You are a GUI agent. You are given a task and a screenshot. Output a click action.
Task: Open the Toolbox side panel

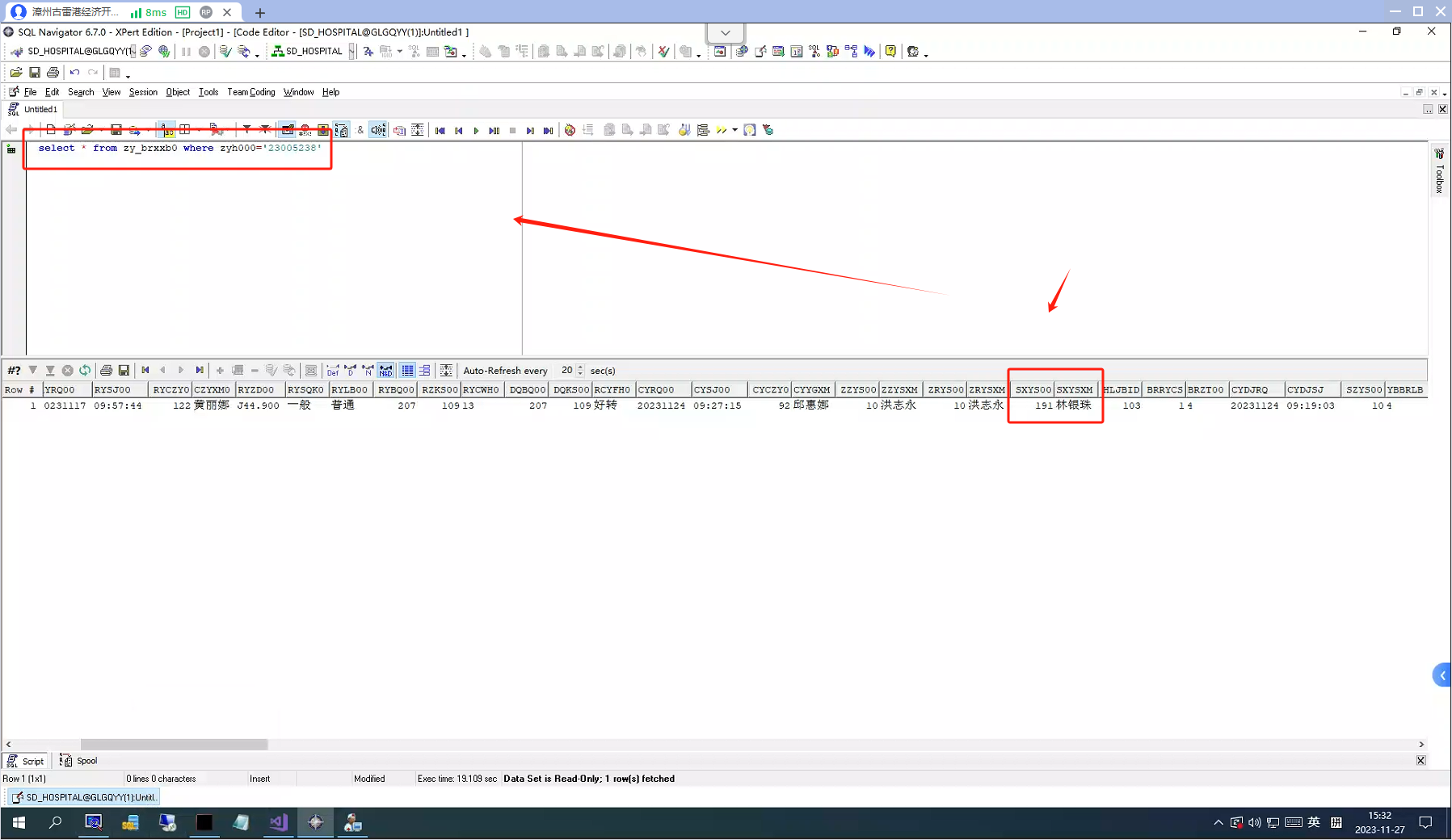(1439, 170)
